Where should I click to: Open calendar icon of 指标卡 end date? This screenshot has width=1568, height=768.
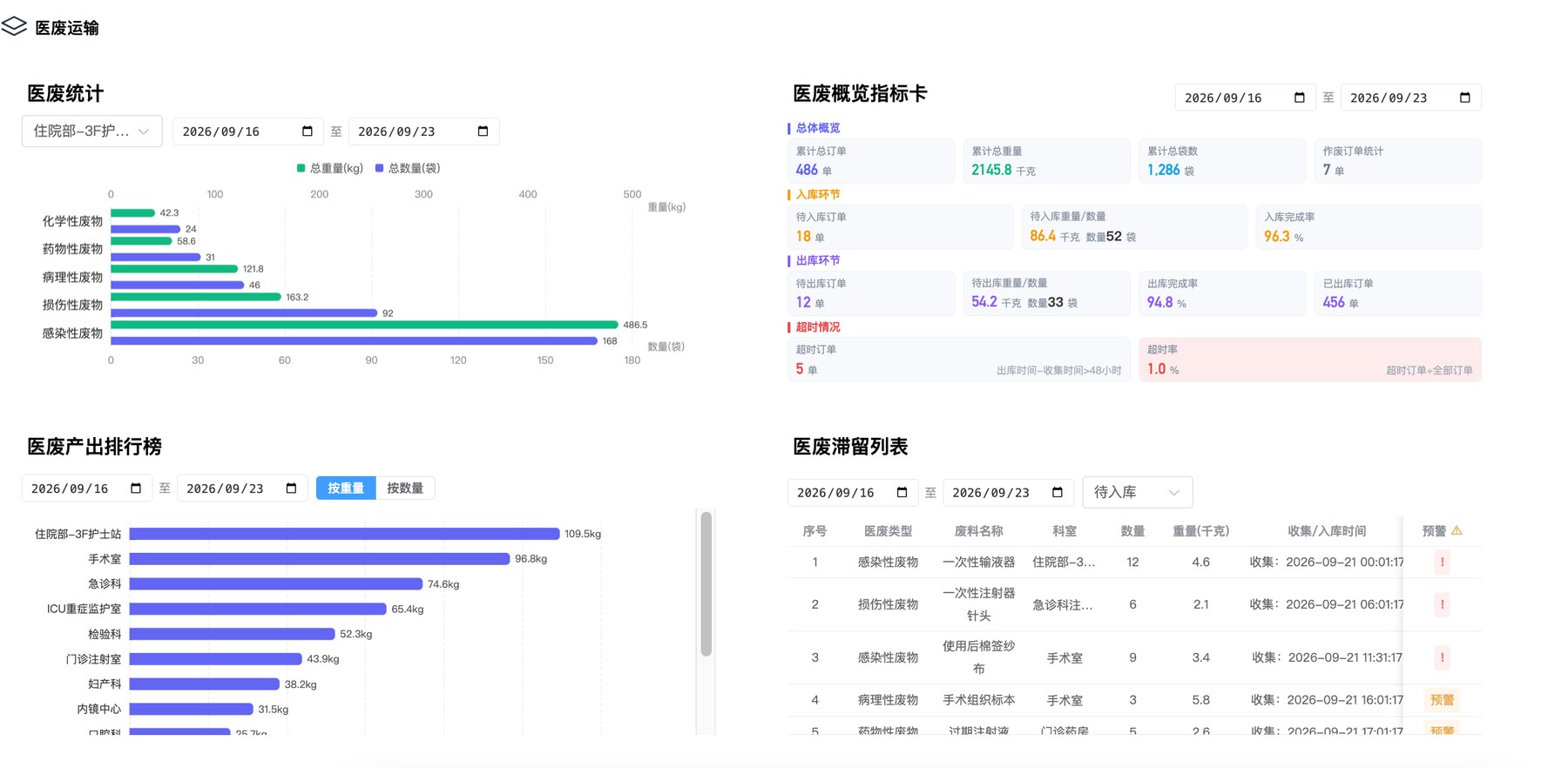tap(1465, 98)
